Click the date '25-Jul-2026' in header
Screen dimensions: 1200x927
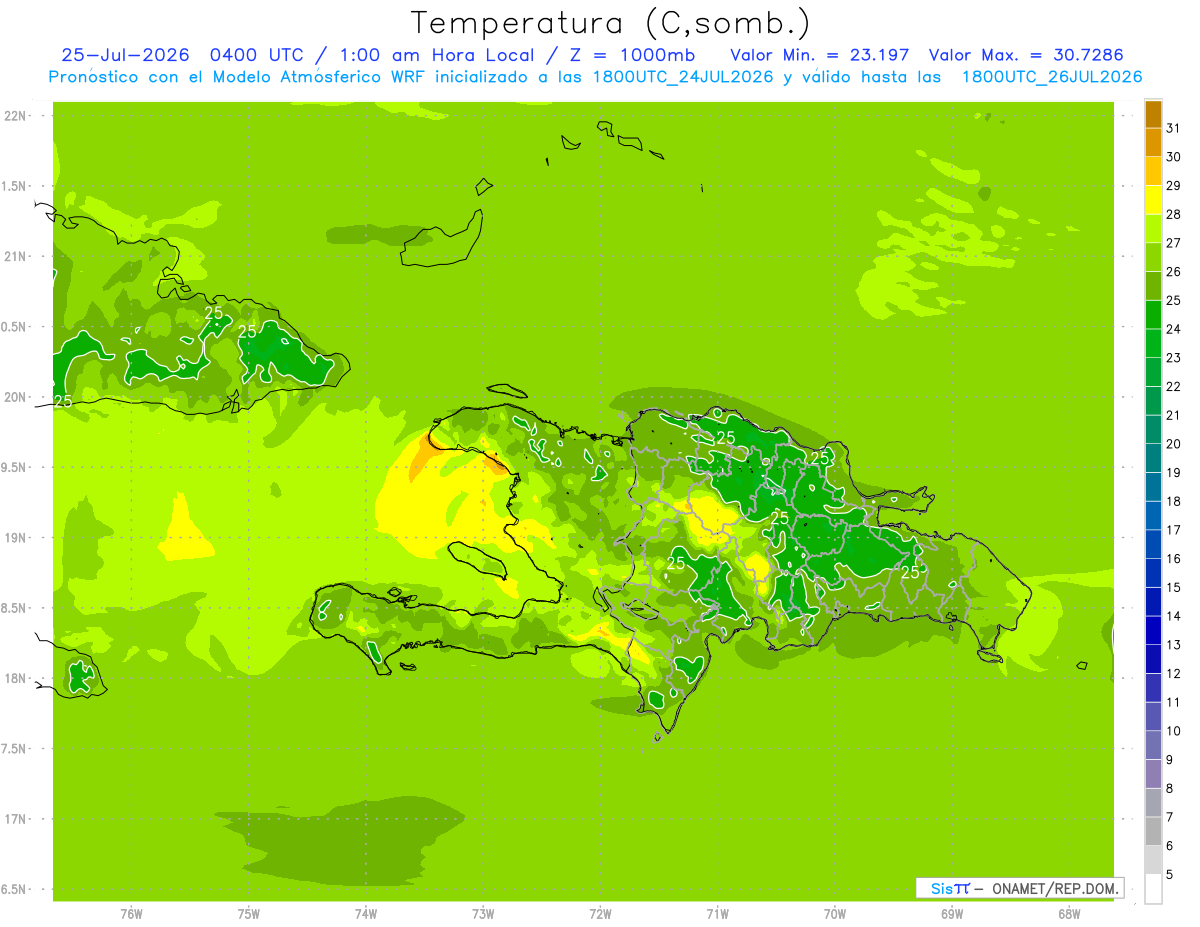(x=125, y=55)
